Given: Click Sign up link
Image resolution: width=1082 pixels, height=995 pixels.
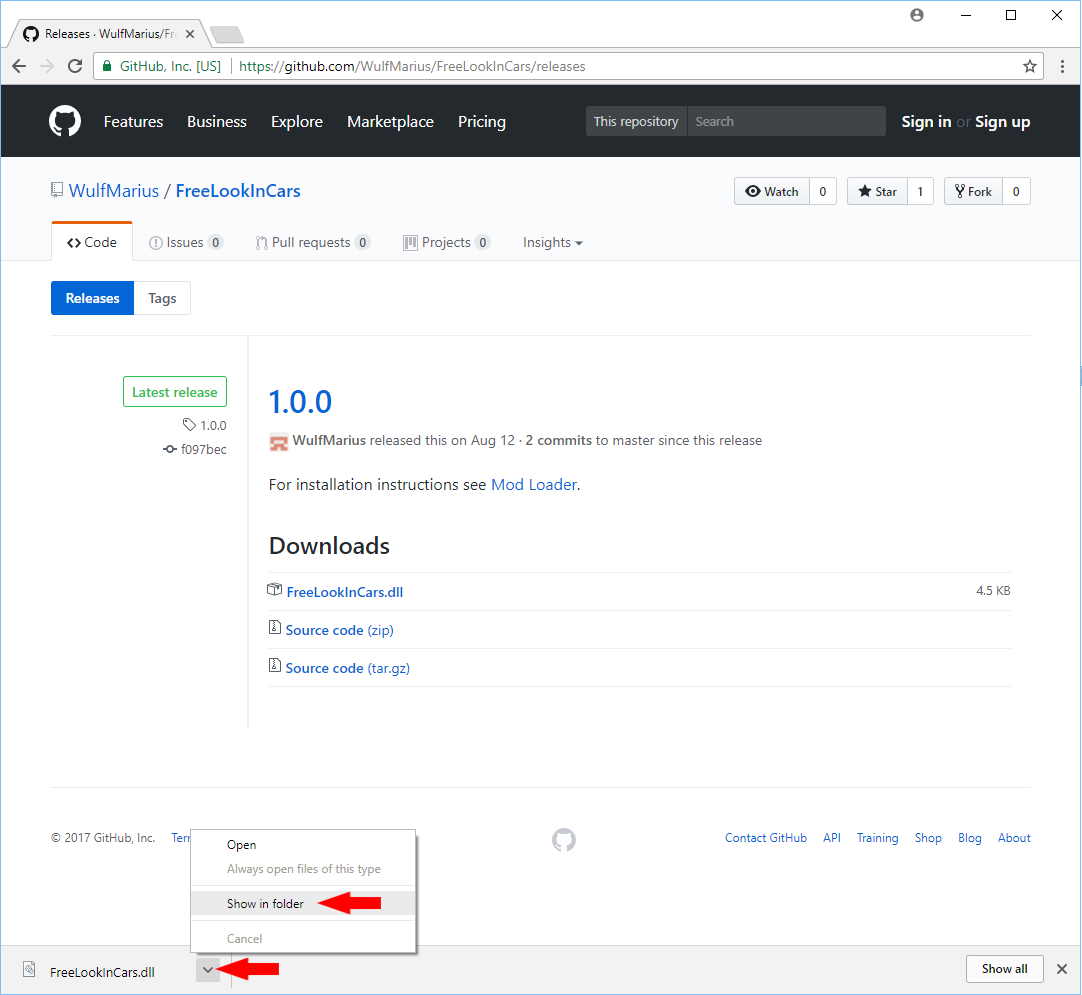Looking at the screenshot, I should (x=1002, y=121).
